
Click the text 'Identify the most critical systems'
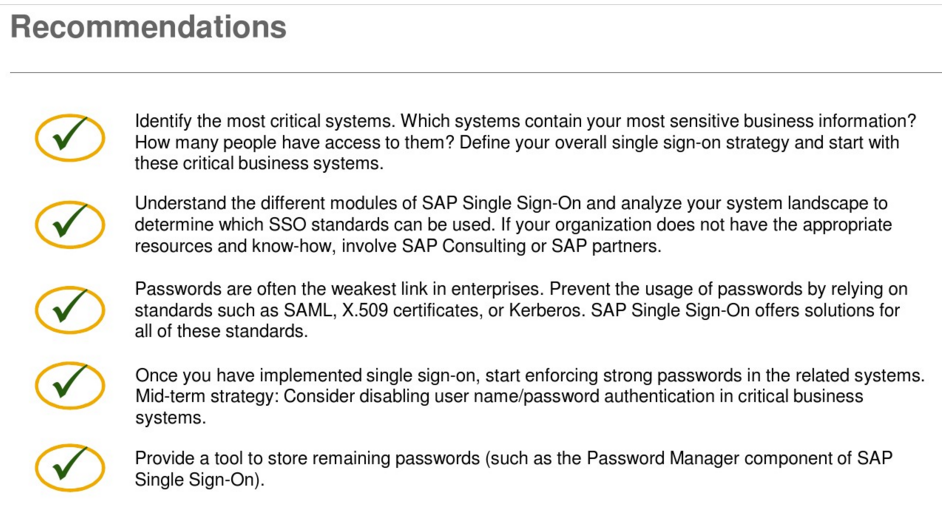click(265, 121)
